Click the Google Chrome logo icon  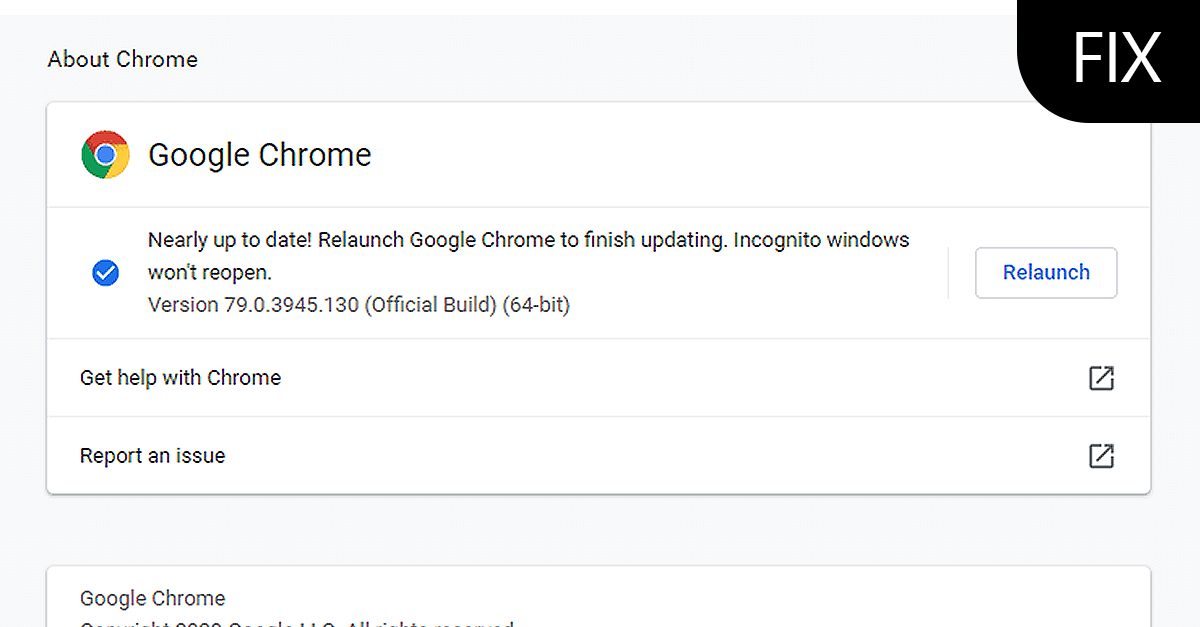pyautogui.click(x=105, y=155)
